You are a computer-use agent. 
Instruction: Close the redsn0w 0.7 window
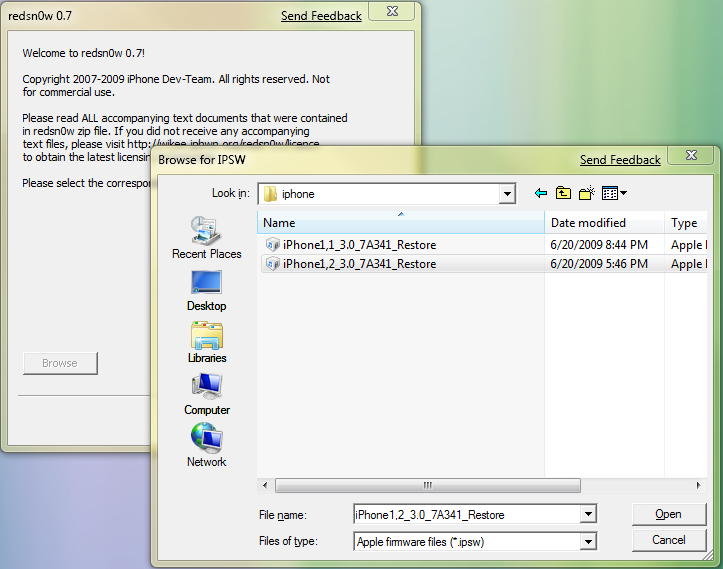coord(392,11)
